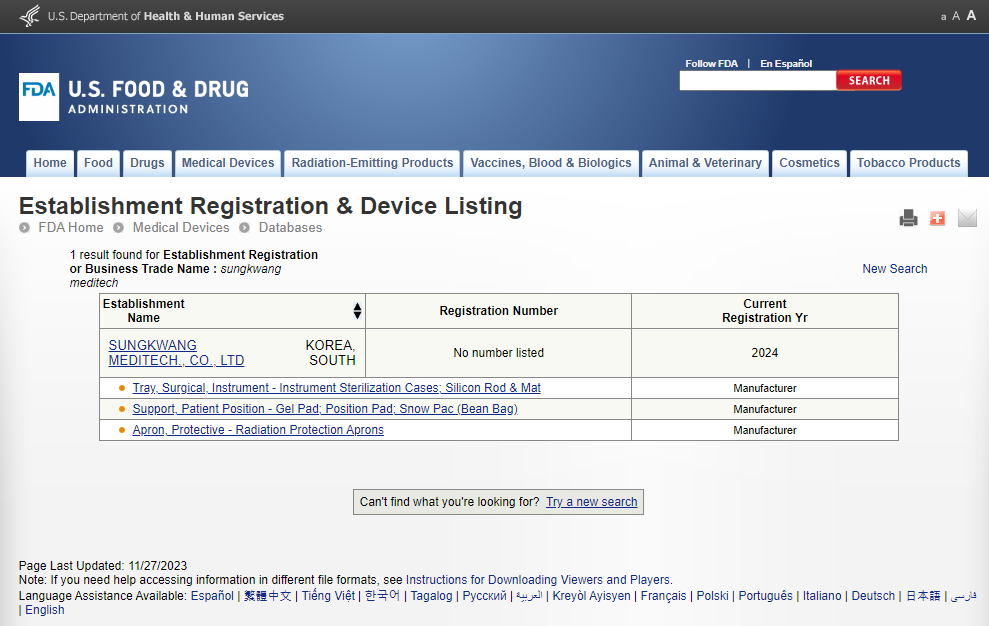Viewport: 989px width, 626px height.
Task: Go to Tobacco Products tab
Action: coord(908,163)
